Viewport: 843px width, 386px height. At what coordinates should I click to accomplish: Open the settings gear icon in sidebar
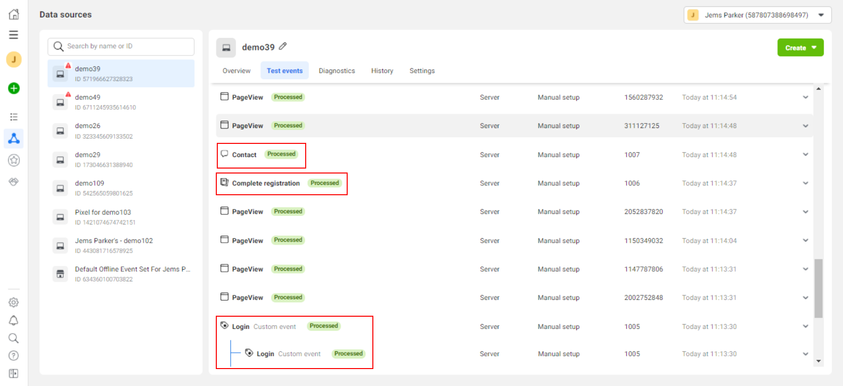click(14, 303)
